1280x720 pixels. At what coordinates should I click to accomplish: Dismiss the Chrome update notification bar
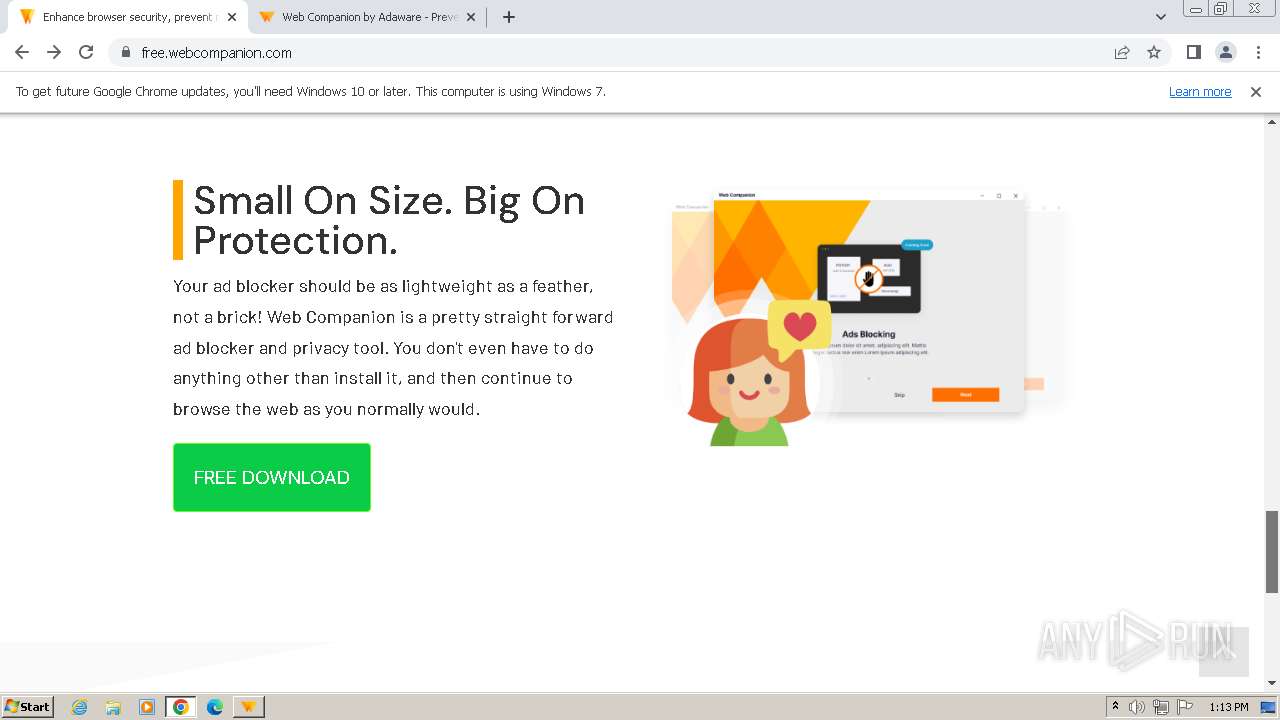click(1256, 91)
